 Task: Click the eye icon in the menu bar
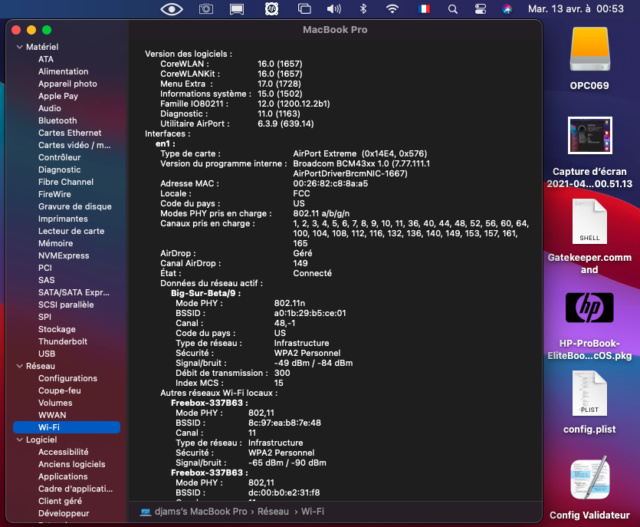(171, 9)
